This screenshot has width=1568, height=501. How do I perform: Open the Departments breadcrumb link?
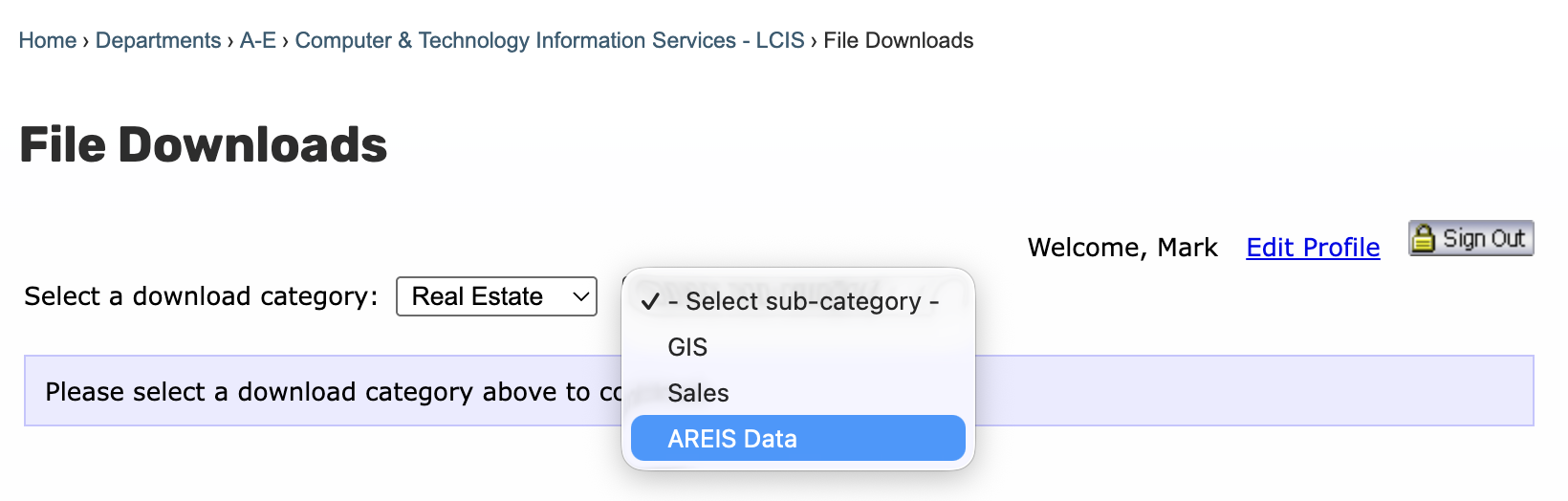[158, 41]
